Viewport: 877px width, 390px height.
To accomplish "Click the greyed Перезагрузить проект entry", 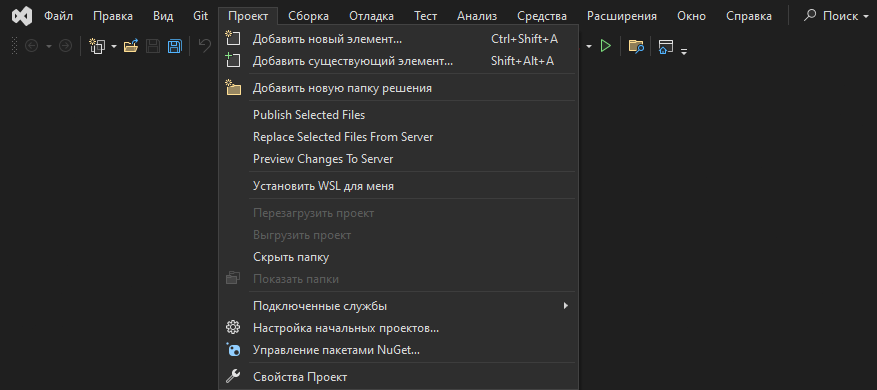I will click(398, 213).
